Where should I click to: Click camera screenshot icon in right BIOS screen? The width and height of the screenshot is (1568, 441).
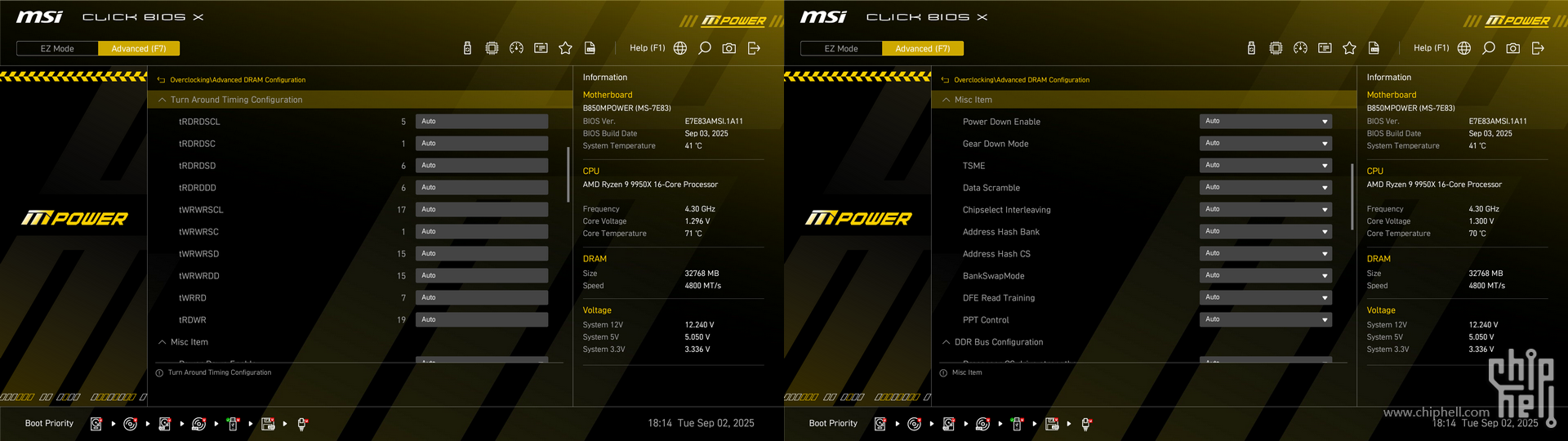pyautogui.click(x=1513, y=48)
